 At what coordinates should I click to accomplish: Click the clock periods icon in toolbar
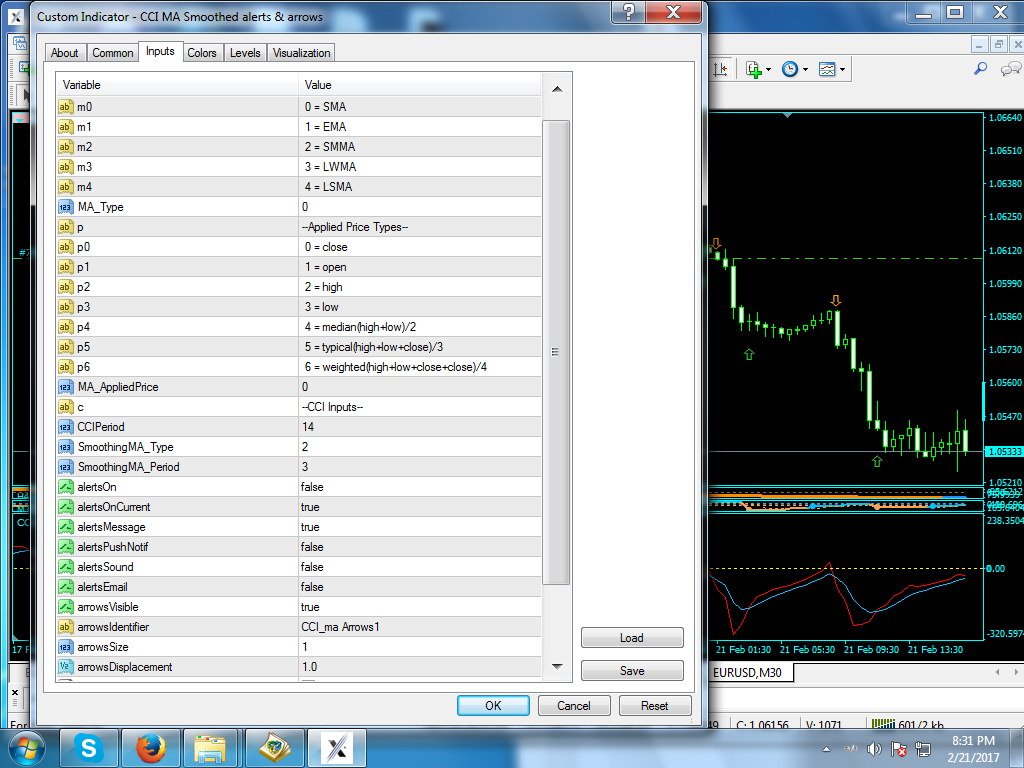click(x=790, y=69)
